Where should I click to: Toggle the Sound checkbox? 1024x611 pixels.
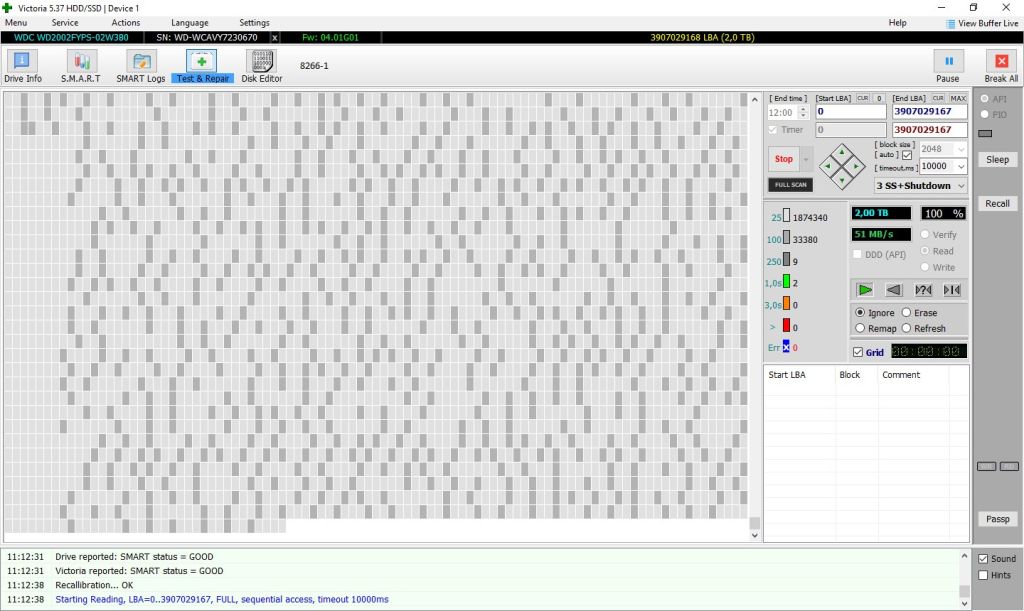(x=983, y=559)
